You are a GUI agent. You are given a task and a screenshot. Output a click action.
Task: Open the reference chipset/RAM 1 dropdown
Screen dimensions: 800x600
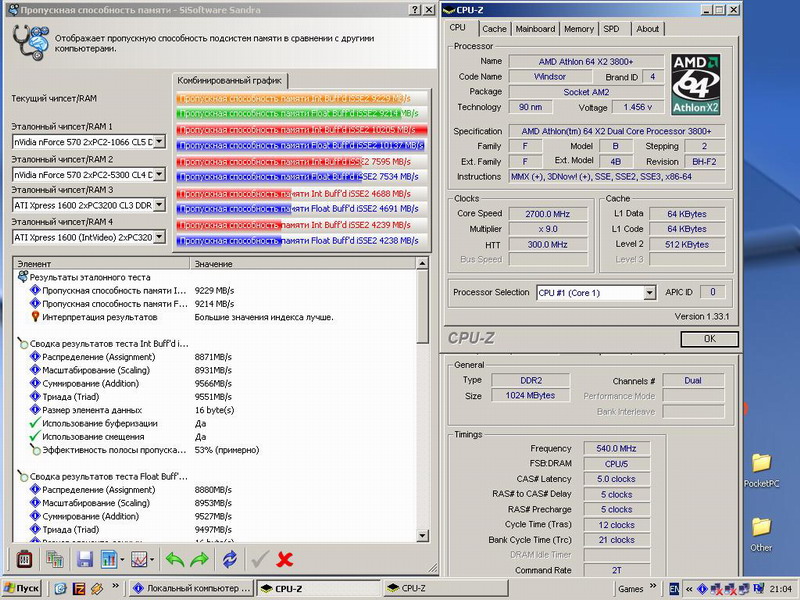[x=159, y=141]
